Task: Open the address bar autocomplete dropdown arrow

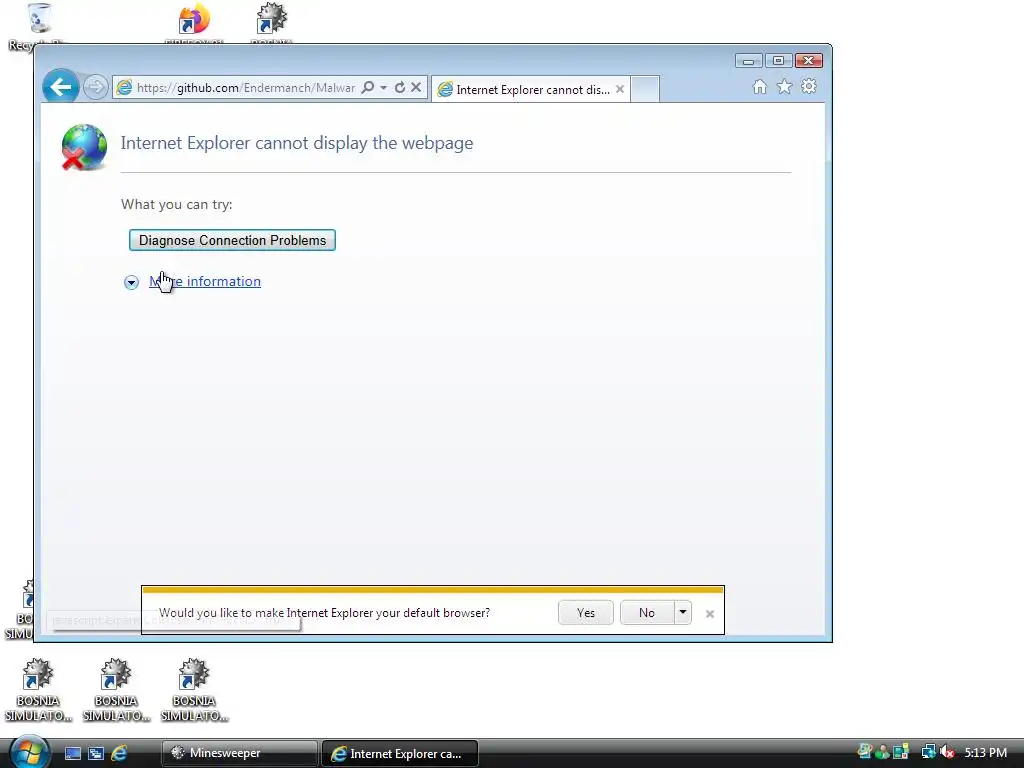Action: pos(383,88)
